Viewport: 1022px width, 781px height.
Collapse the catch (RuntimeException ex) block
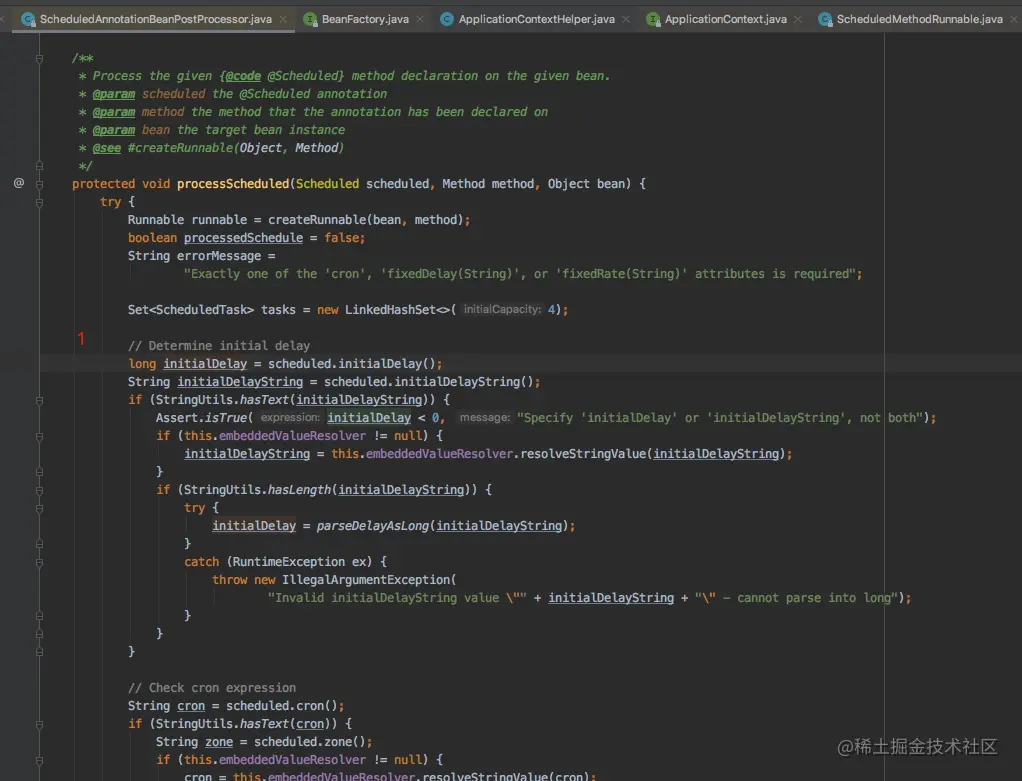click(x=39, y=563)
